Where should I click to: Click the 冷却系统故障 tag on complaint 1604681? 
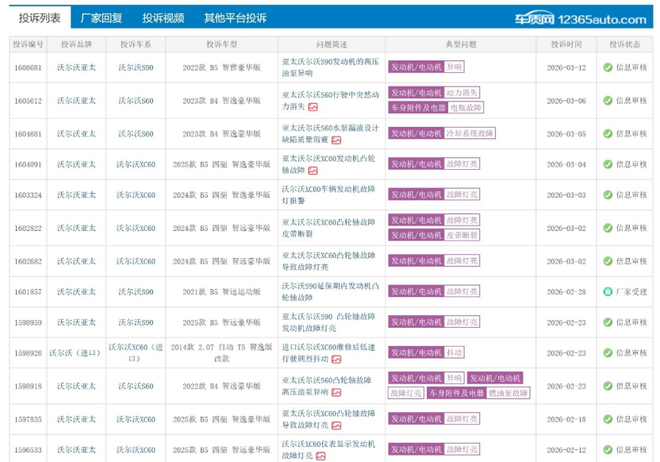(x=467, y=132)
